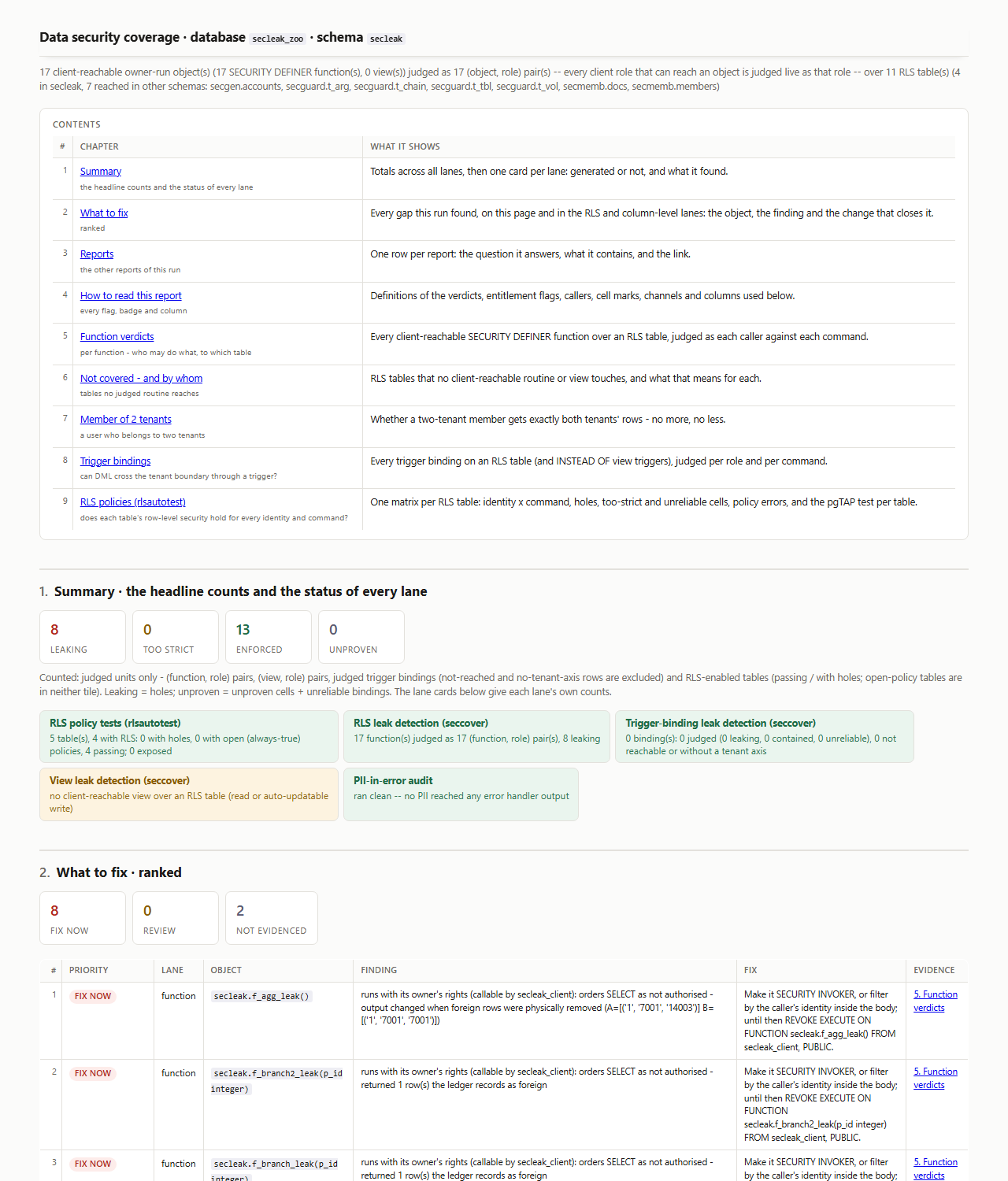Open evidence link for secleak.f_agg_leak() row
The image size is (1008, 1181).
tap(936, 1001)
